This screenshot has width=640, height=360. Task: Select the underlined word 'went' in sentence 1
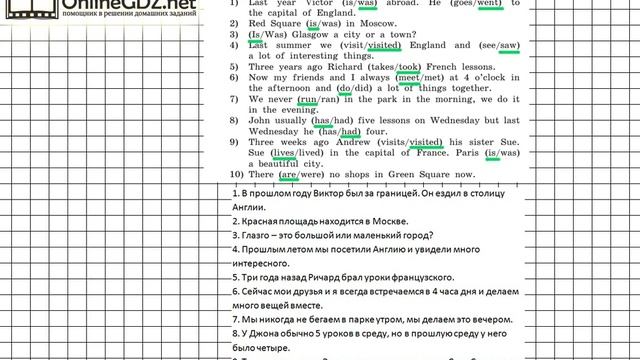click(x=490, y=3)
